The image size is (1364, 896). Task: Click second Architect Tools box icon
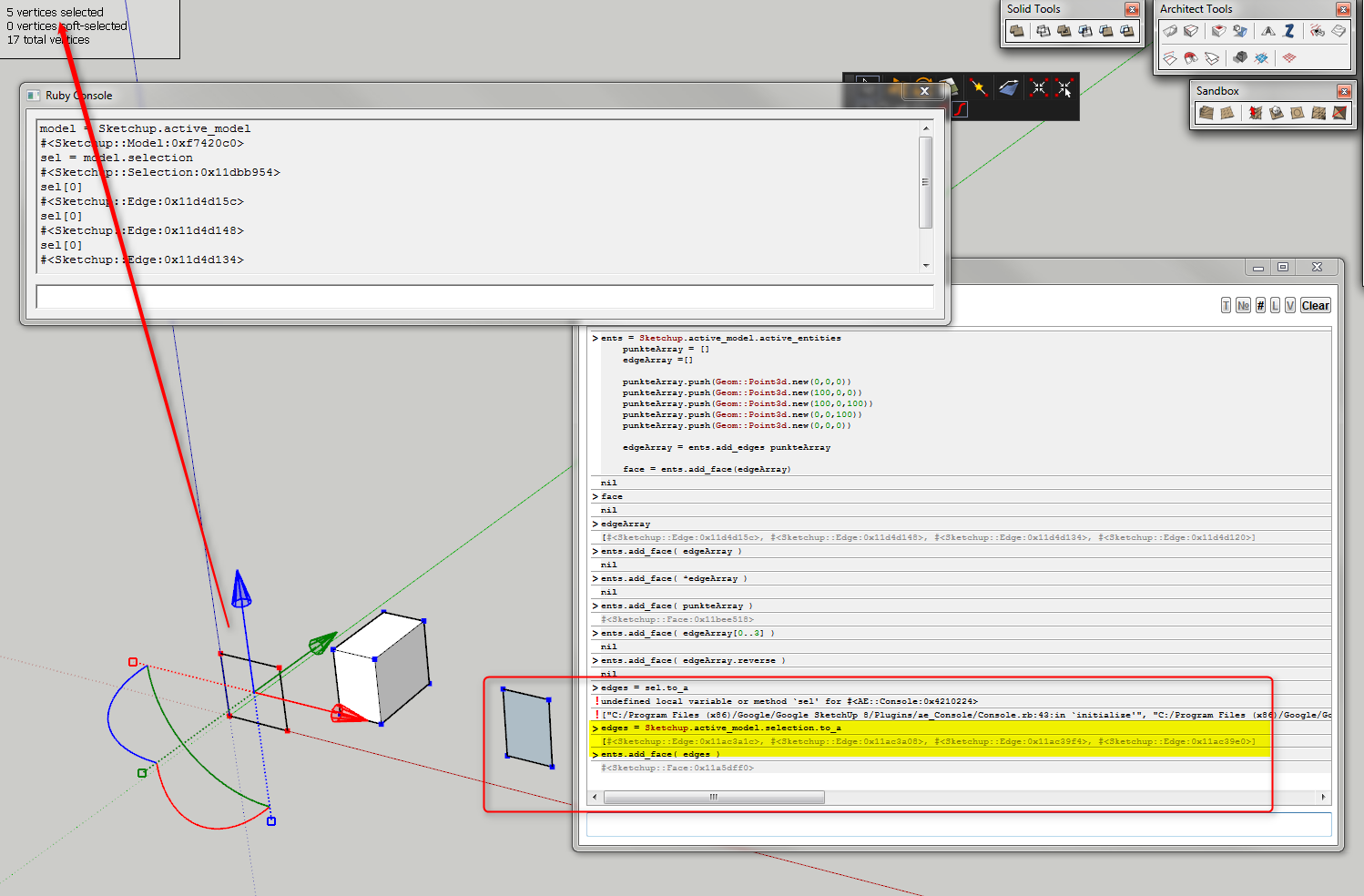[x=1191, y=31]
